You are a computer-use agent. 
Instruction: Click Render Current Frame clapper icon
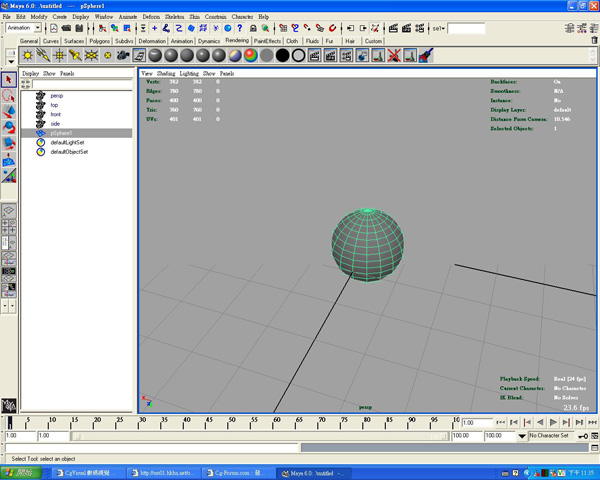[393, 28]
